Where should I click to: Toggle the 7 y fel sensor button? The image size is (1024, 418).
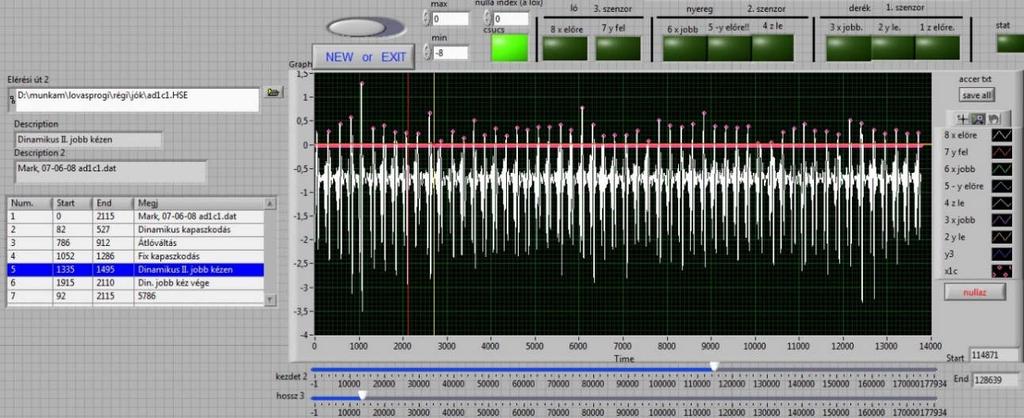(x=619, y=48)
